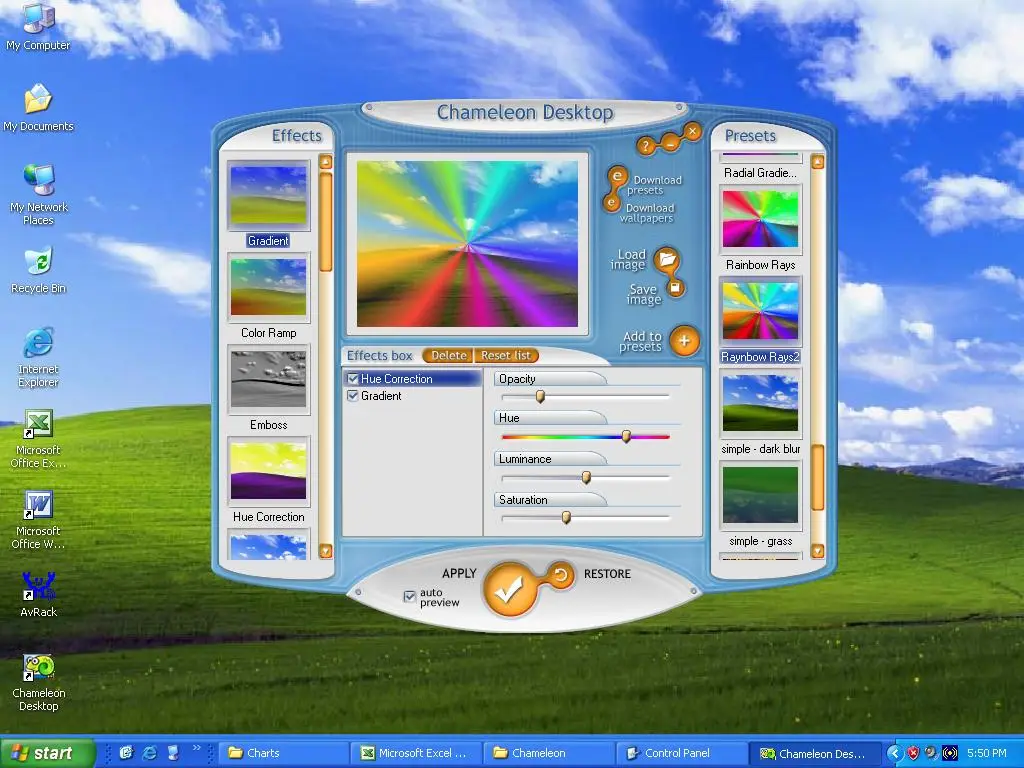Choose the simple - dark blur preset
The height and width of the screenshot is (768, 1024).
[x=760, y=403]
